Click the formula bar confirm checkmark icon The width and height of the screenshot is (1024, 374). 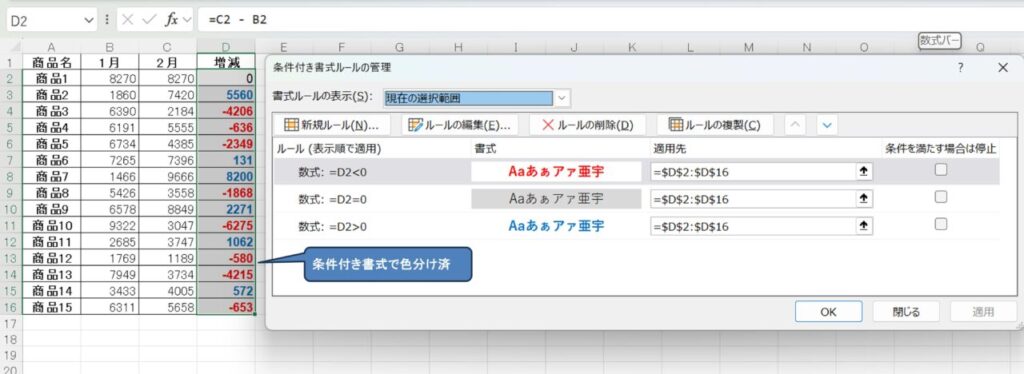pos(149,20)
